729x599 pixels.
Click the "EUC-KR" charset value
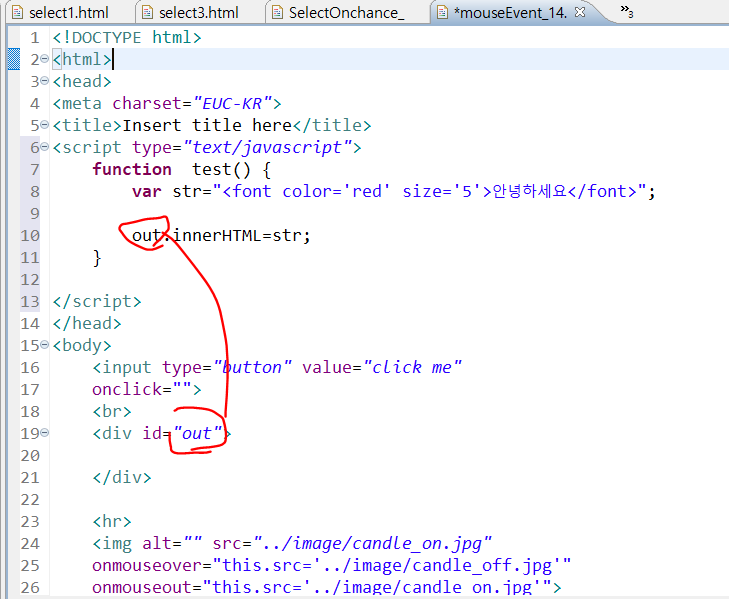[x=232, y=103]
